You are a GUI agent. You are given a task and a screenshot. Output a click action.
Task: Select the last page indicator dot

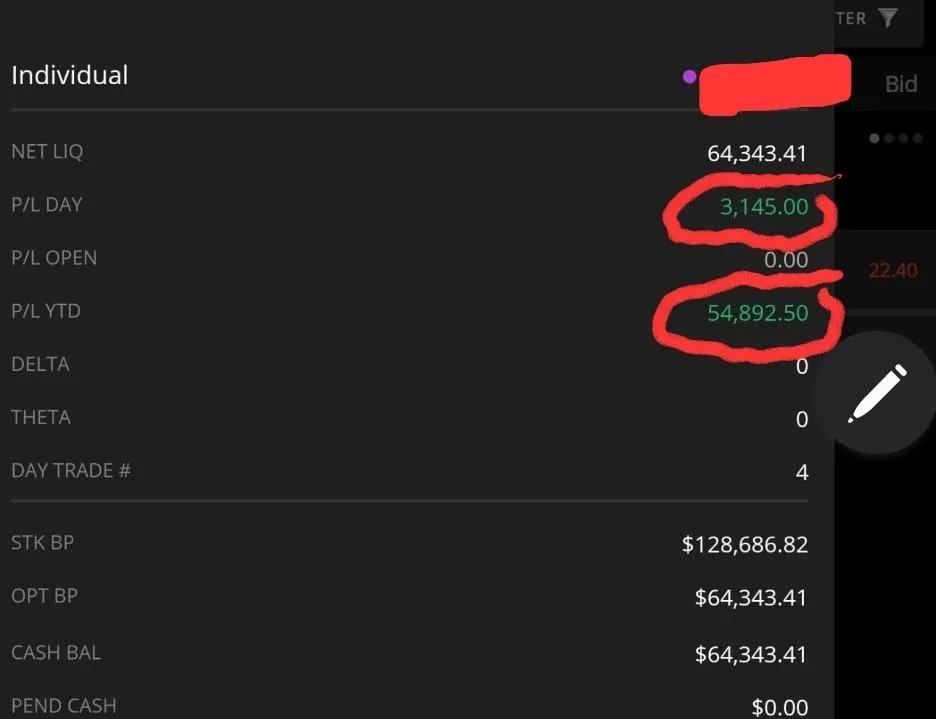click(917, 139)
